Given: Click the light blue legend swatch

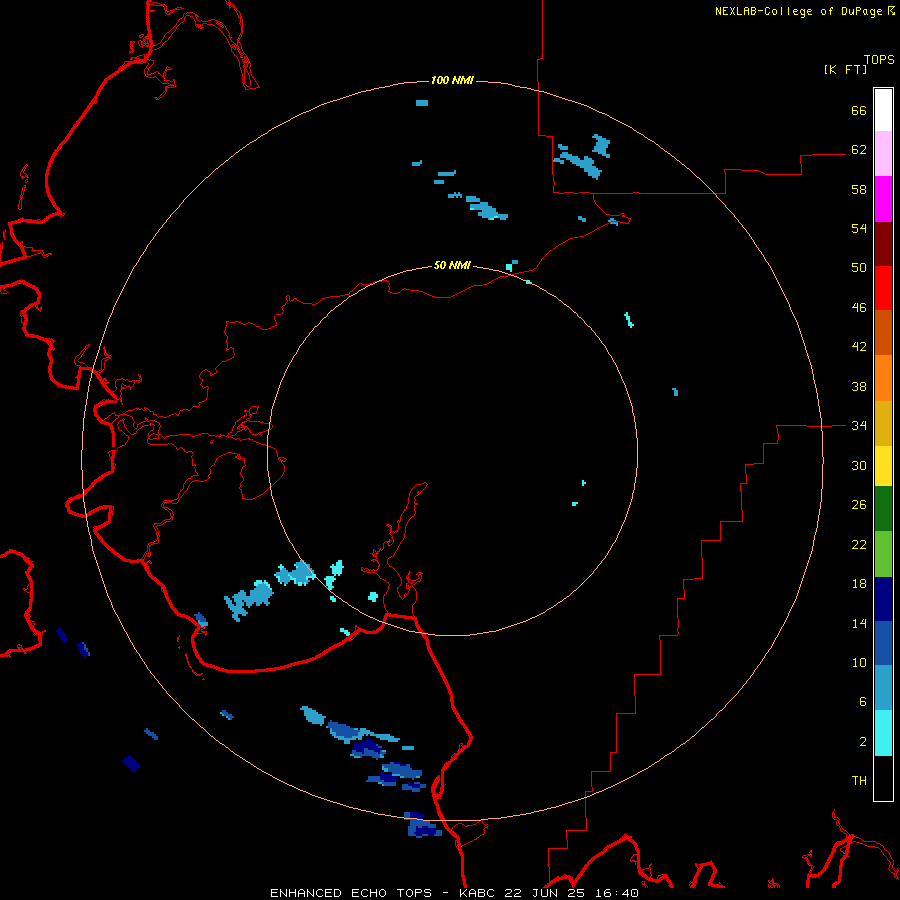Looking at the screenshot, I should click(883, 688).
